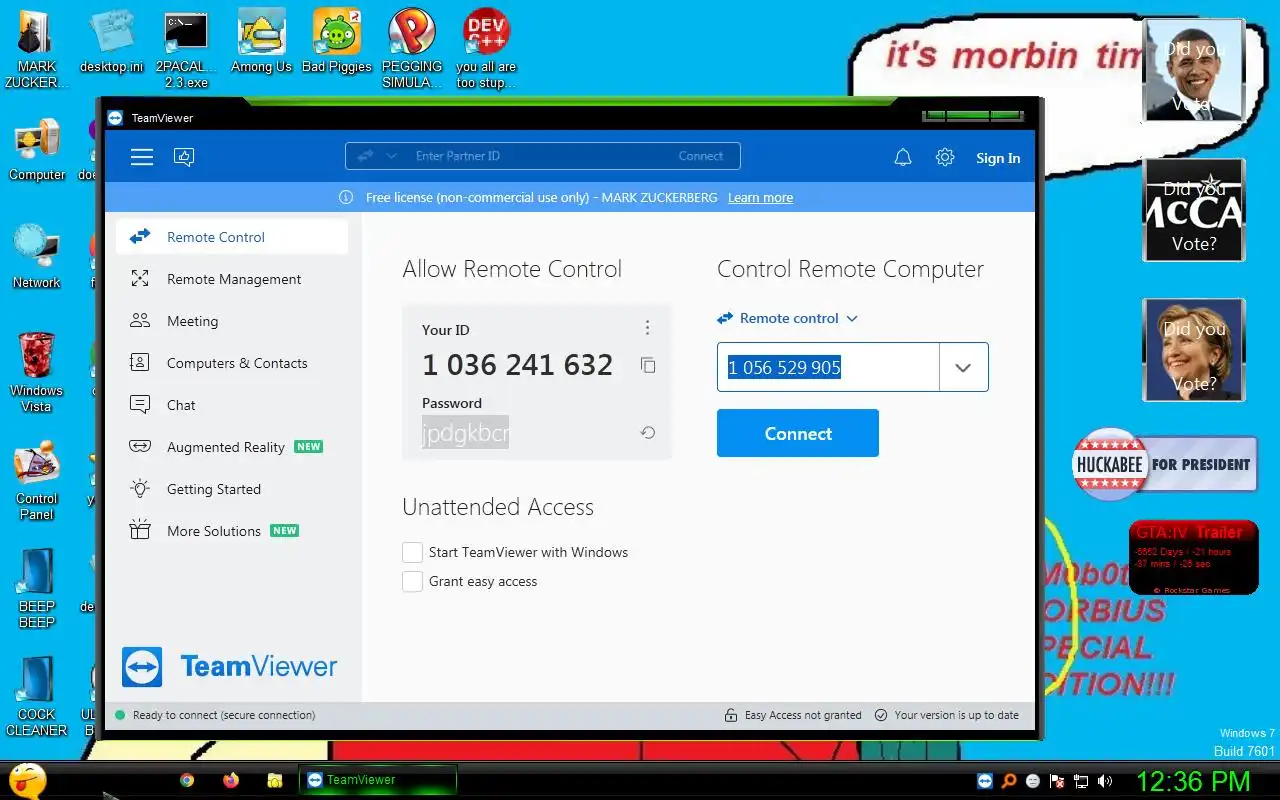
Task: Open the Computer desktop icon
Action: coord(37,150)
